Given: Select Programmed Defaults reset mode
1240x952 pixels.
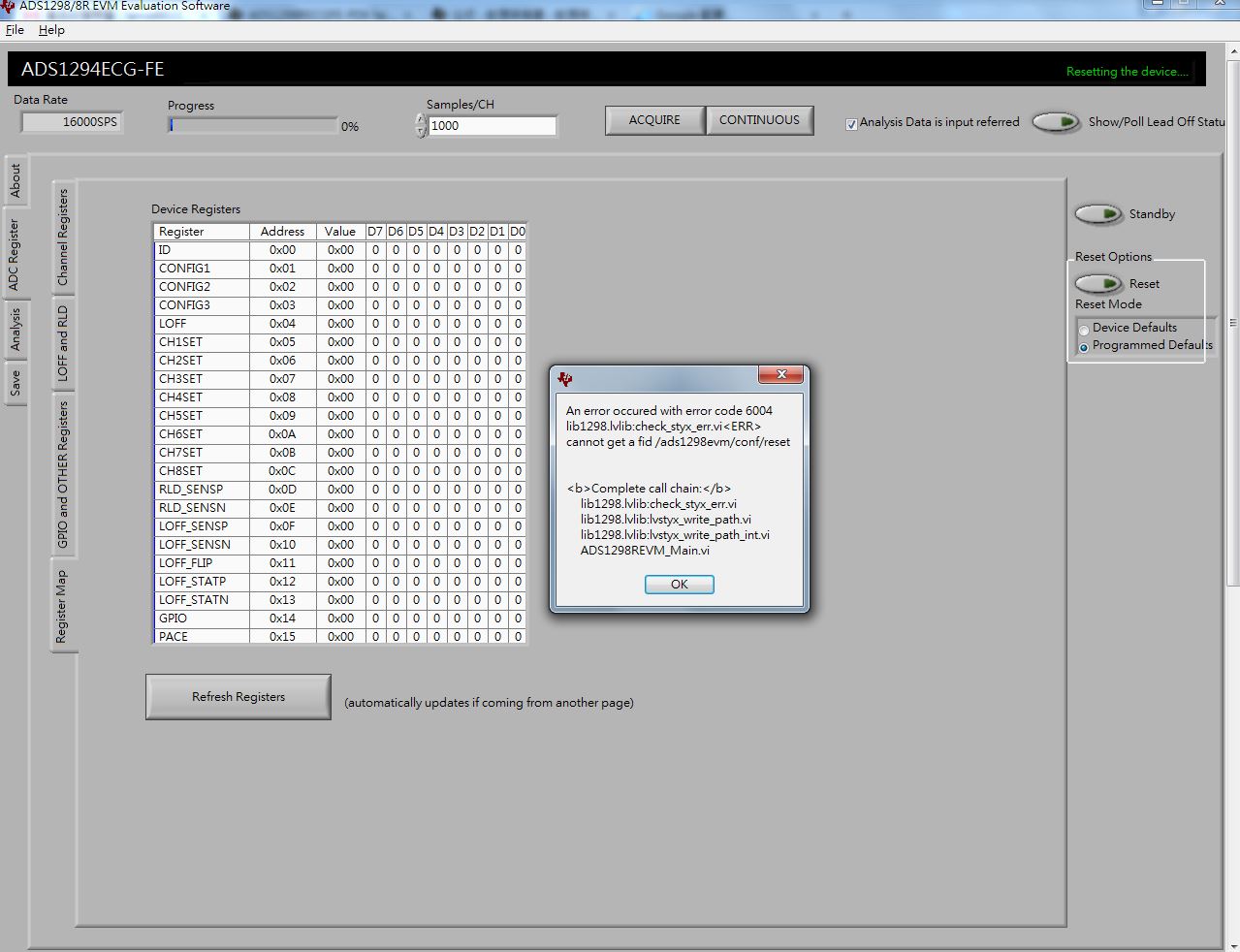Looking at the screenshot, I should (x=1084, y=347).
